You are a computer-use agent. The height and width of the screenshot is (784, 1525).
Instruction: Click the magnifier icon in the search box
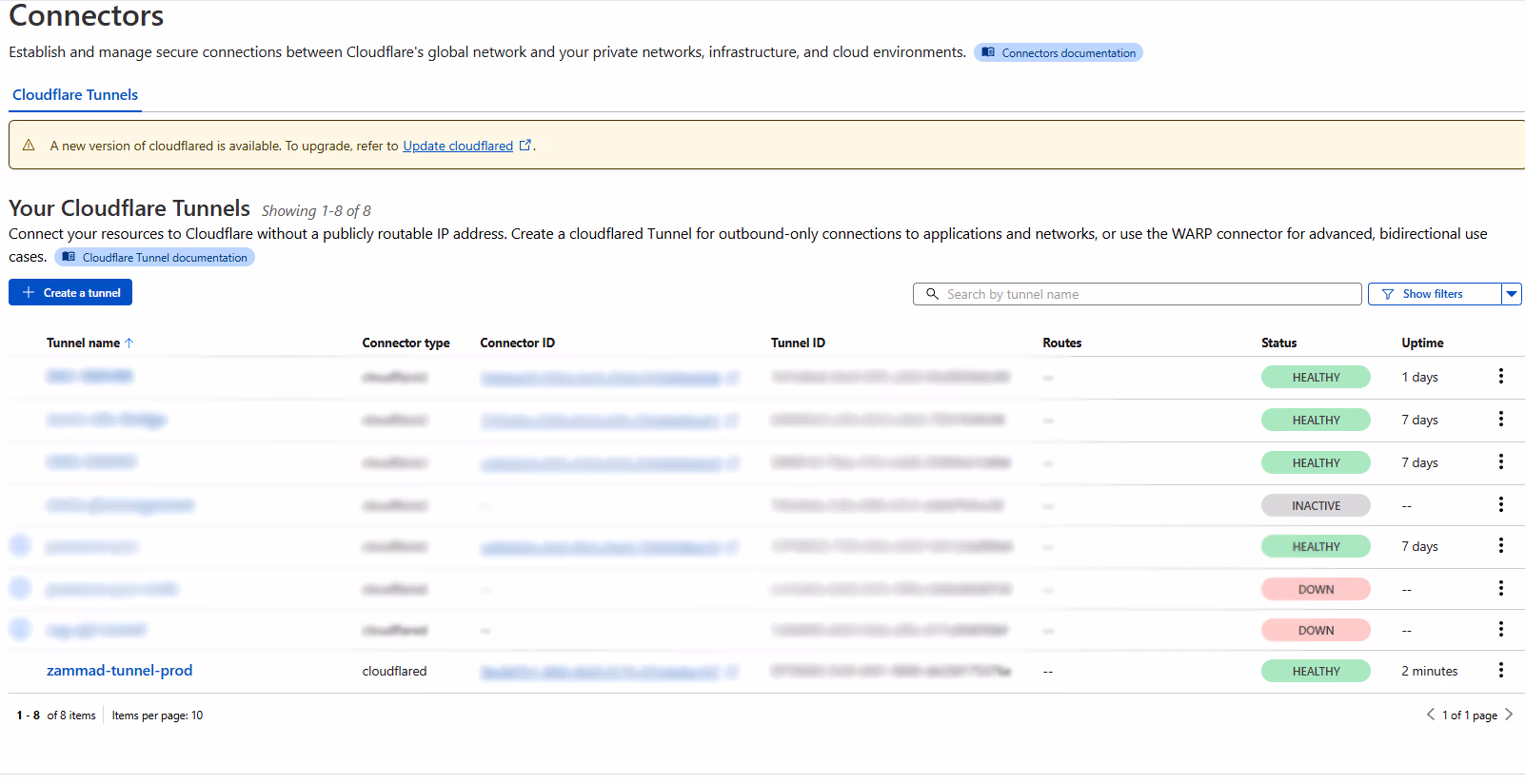[x=932, y=294]
